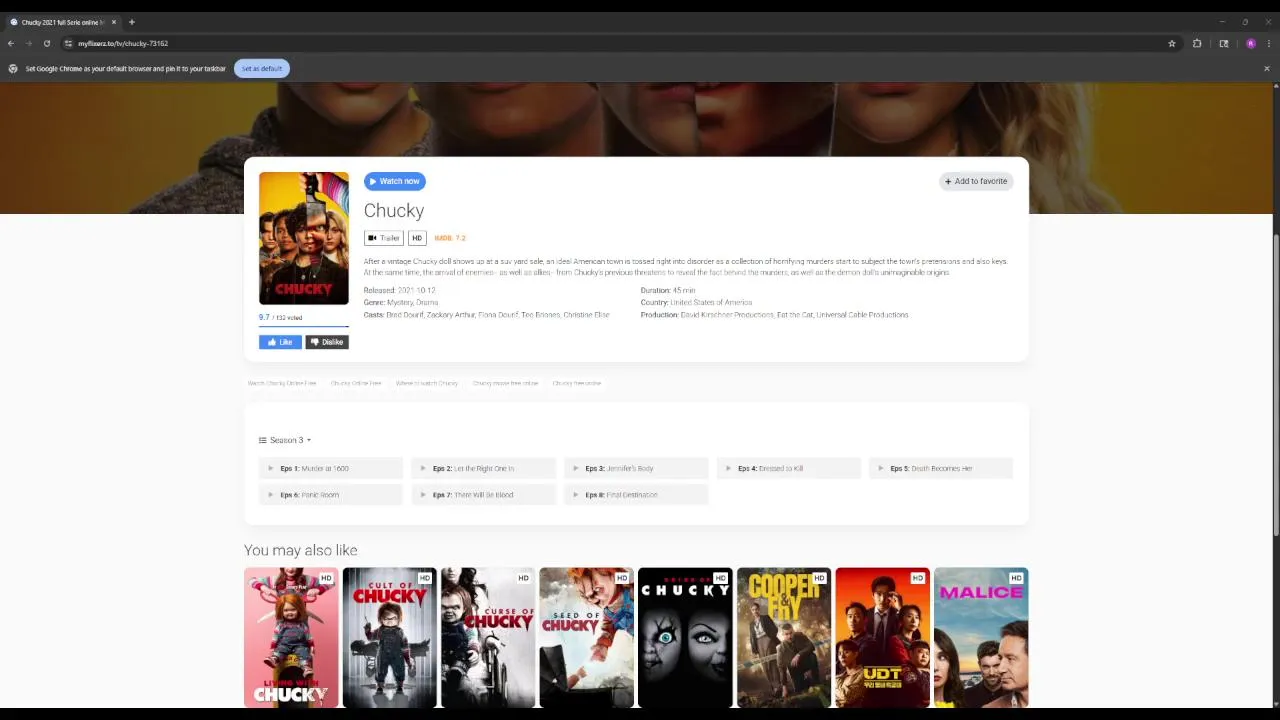Viewport: 1280px width, 720px height.
Task: Click the HD quality badge near Trailer
Action: pos(417,238)
